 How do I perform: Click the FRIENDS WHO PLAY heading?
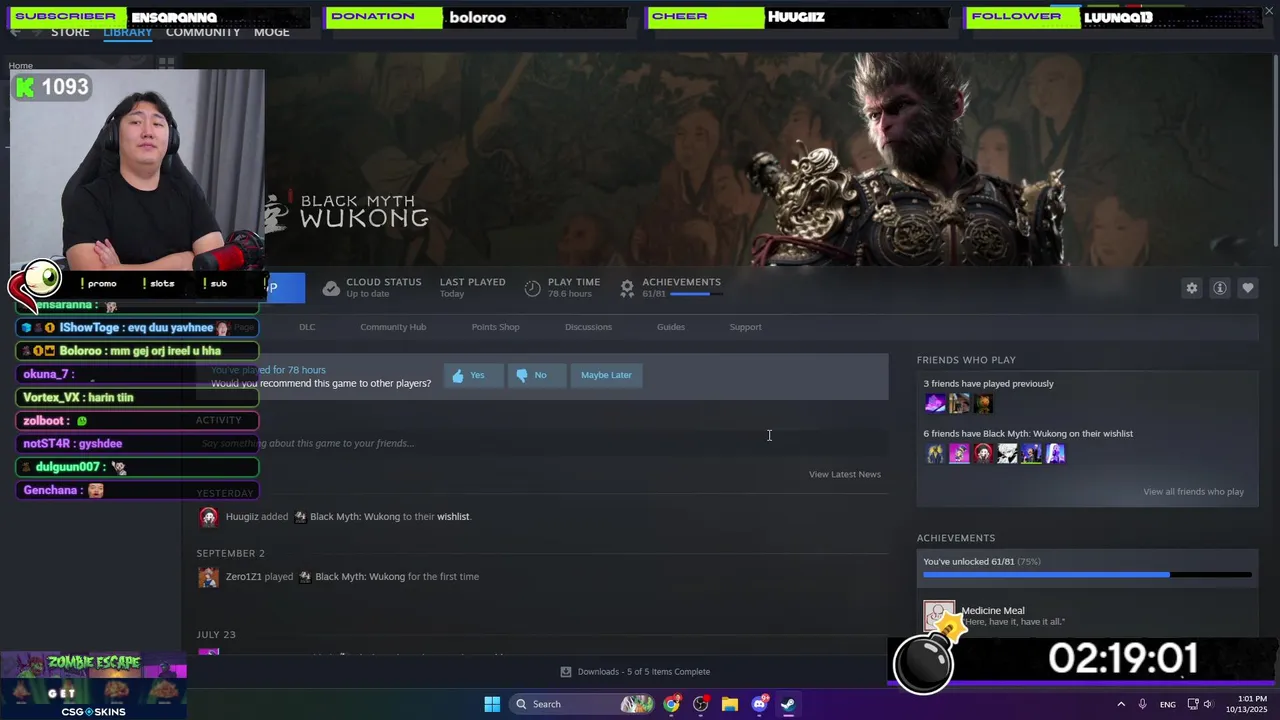tap(966, 360)
